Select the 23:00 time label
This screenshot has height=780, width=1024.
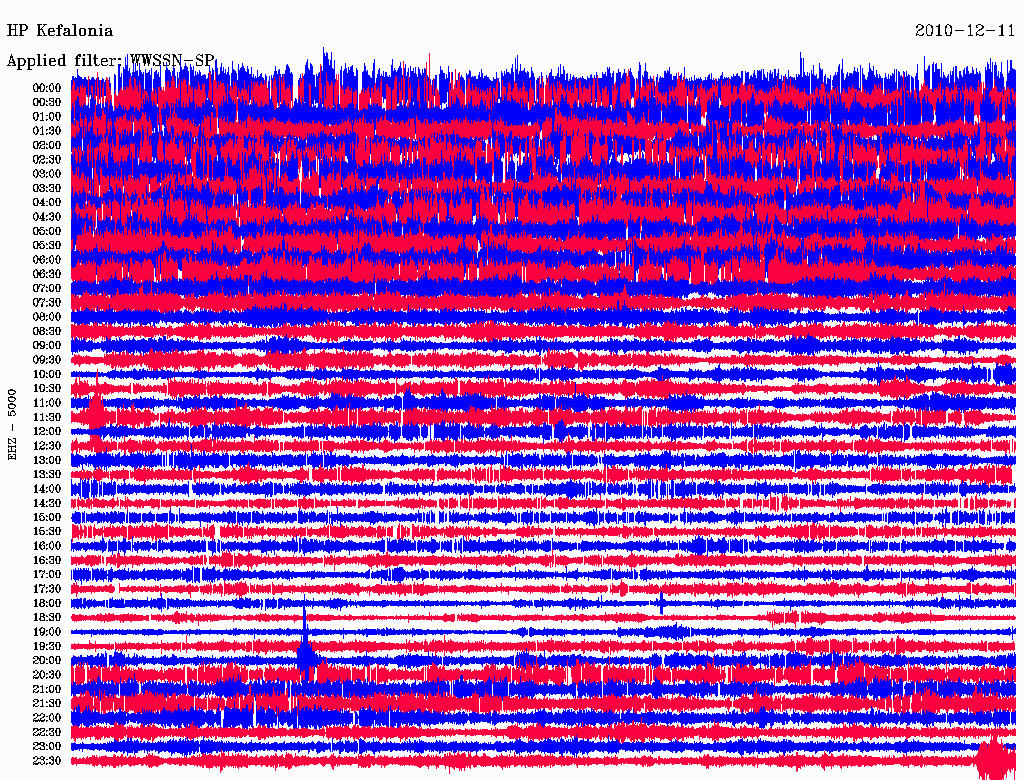pyautogui.click(x=47, y=747)
